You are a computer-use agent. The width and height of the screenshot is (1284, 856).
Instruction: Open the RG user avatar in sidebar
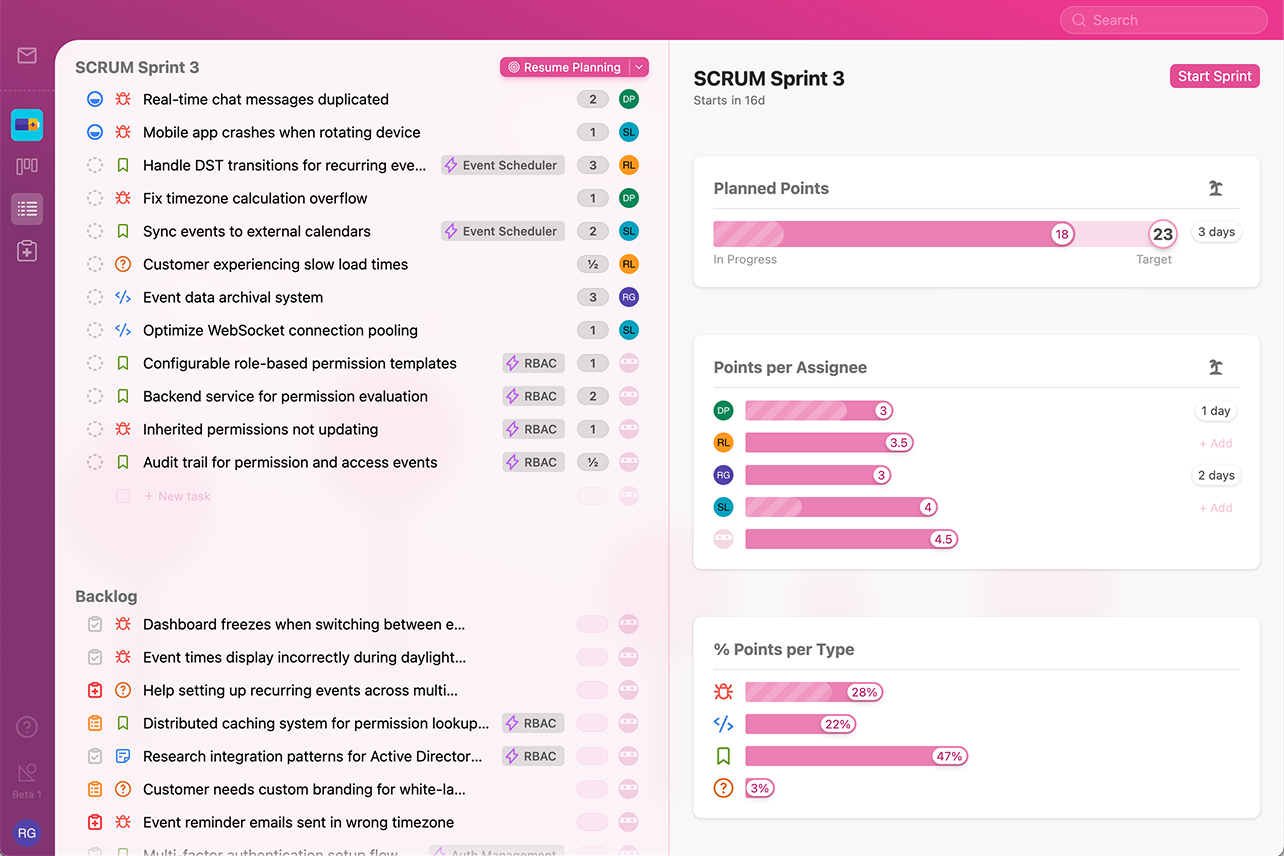(27, 833)
